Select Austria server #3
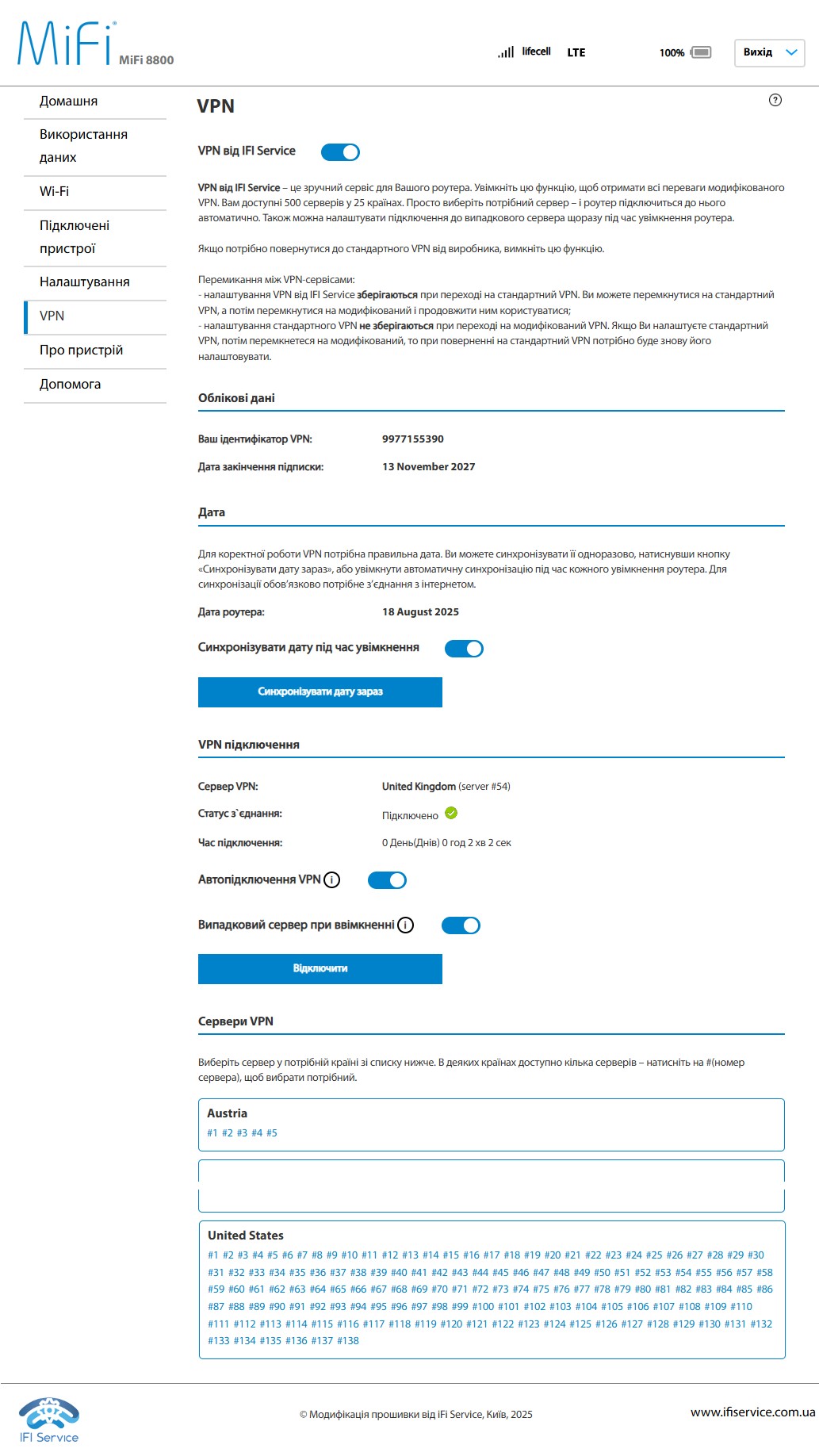This screenshot has height=1456, width=819. [x=241, y=1134]
